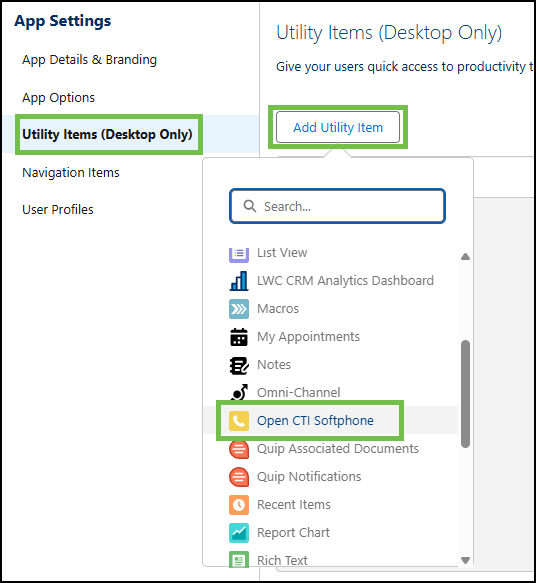The image size is (536, 583).
Task: Click the List View icon
Action: click(239, 254)
